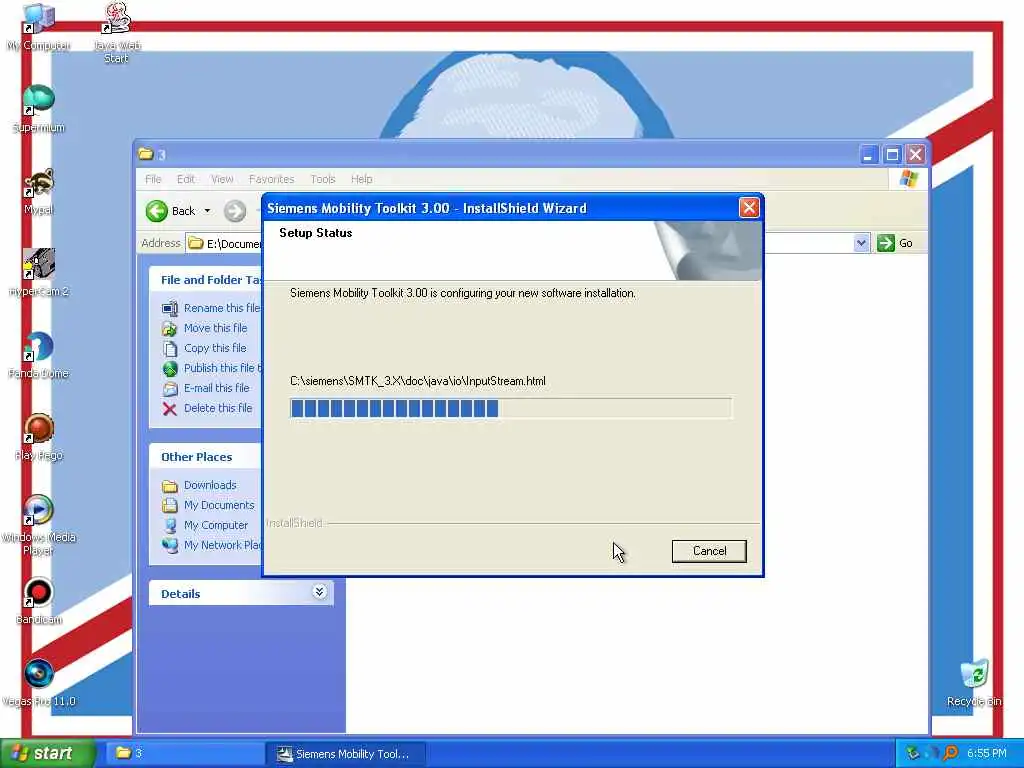Click the green Back arrow in Explorer

[157, 211]
